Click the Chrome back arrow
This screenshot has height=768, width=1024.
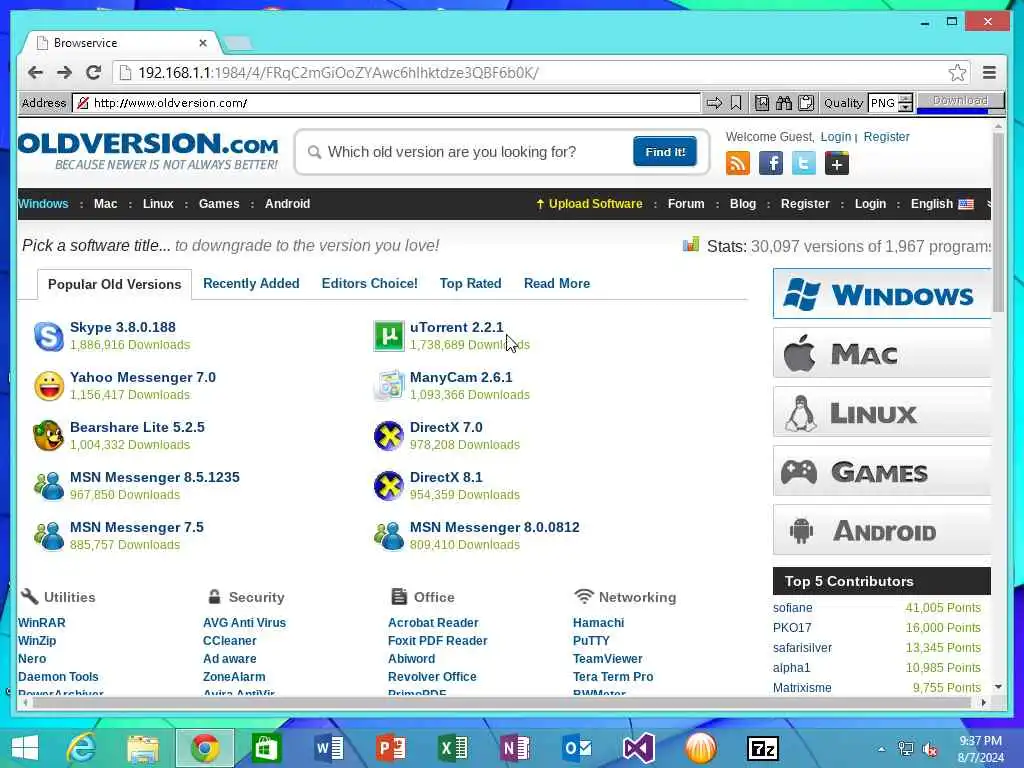[x=35, y=72]
